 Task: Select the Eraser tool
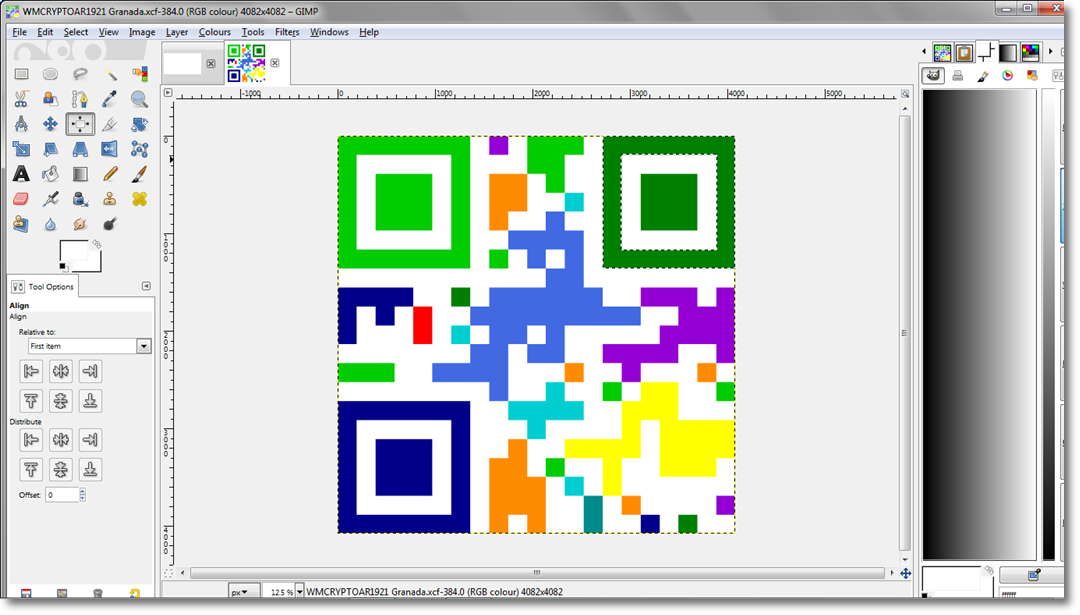pos(21,199)
